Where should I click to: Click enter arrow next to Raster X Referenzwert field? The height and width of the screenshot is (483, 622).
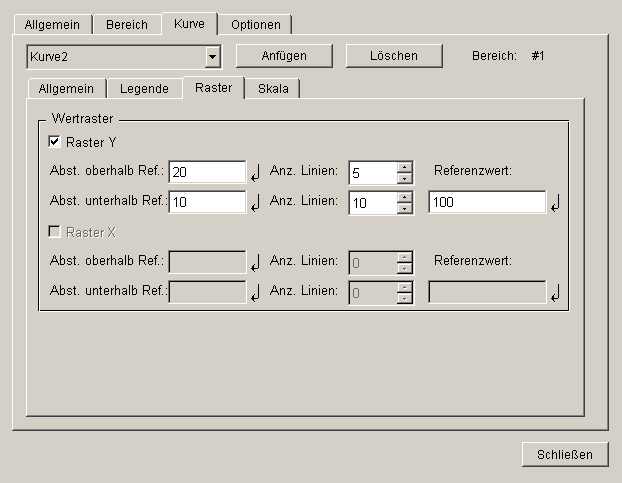pos(555,293)
